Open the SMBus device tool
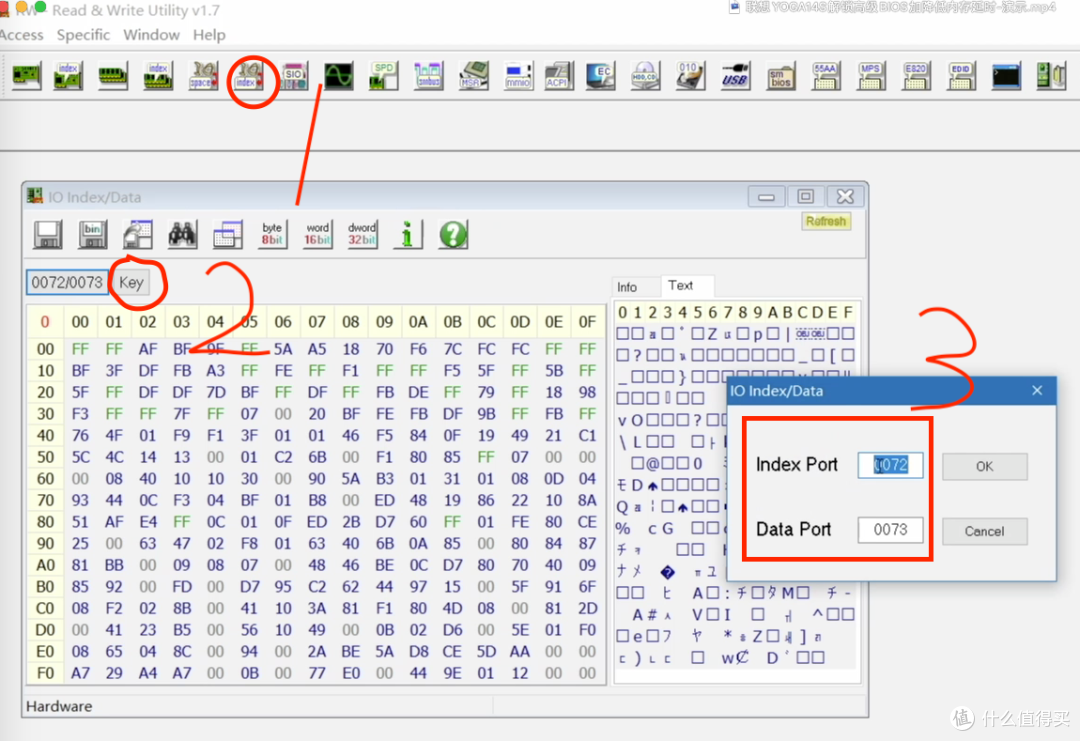 pos(428,76)
